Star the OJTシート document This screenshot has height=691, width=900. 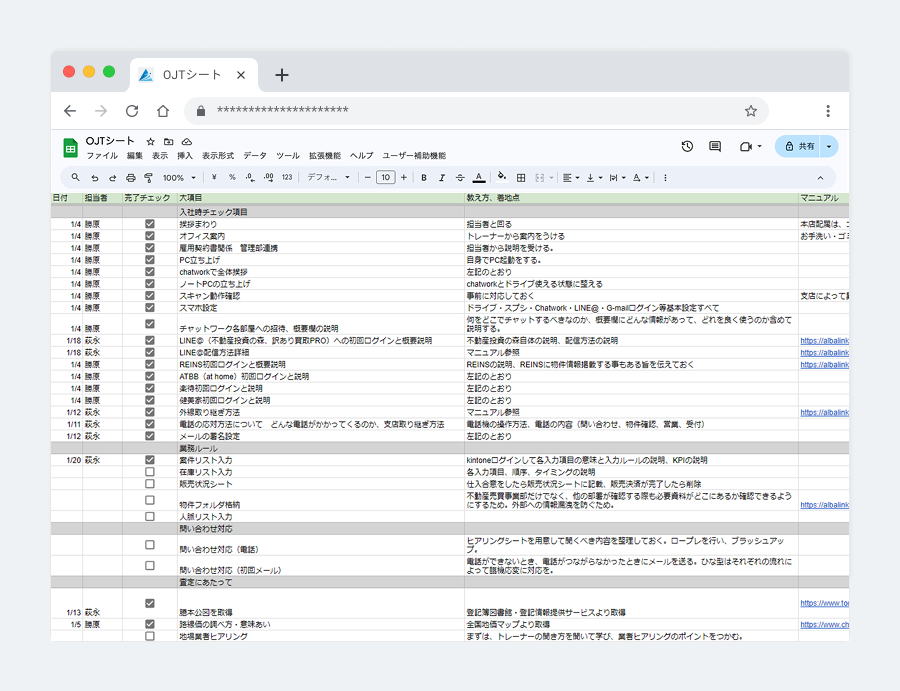click(151, 142)
